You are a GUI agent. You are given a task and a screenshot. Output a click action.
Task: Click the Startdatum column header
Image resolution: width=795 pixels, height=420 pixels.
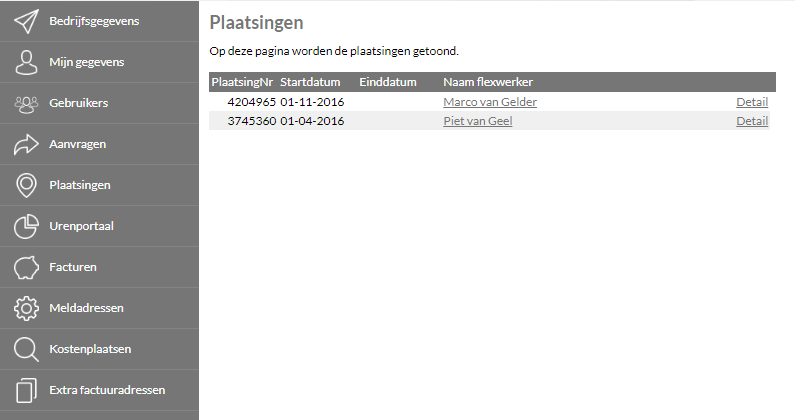click(x=310, y=82)
